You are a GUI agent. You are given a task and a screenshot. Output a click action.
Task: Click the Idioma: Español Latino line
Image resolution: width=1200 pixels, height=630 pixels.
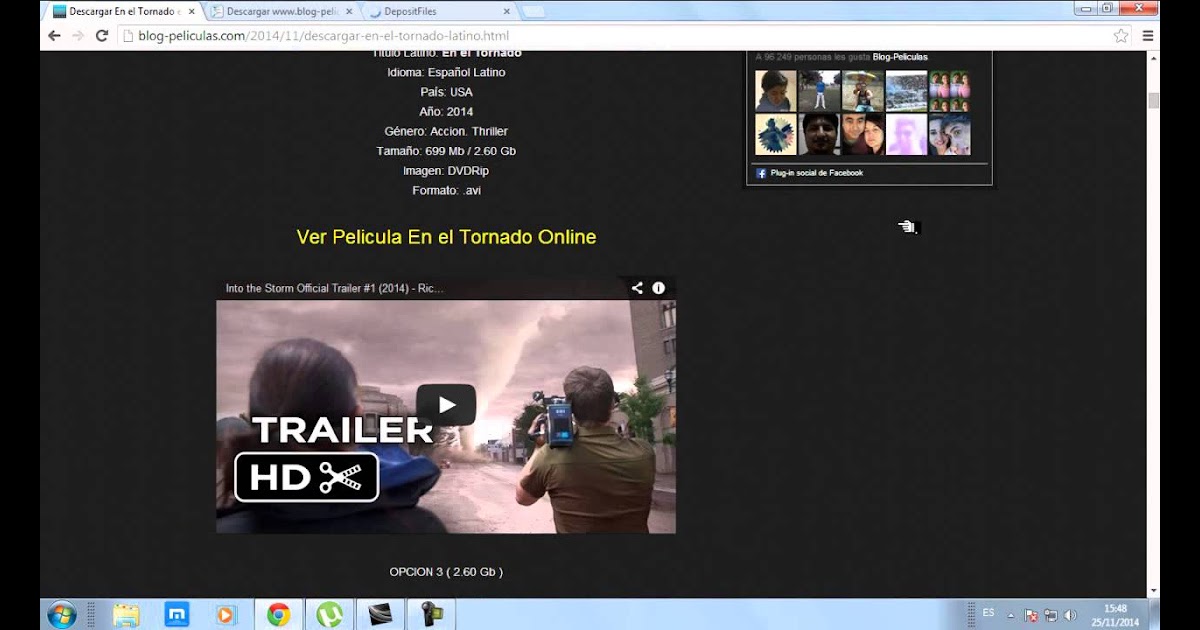click(x=446, y=72)
